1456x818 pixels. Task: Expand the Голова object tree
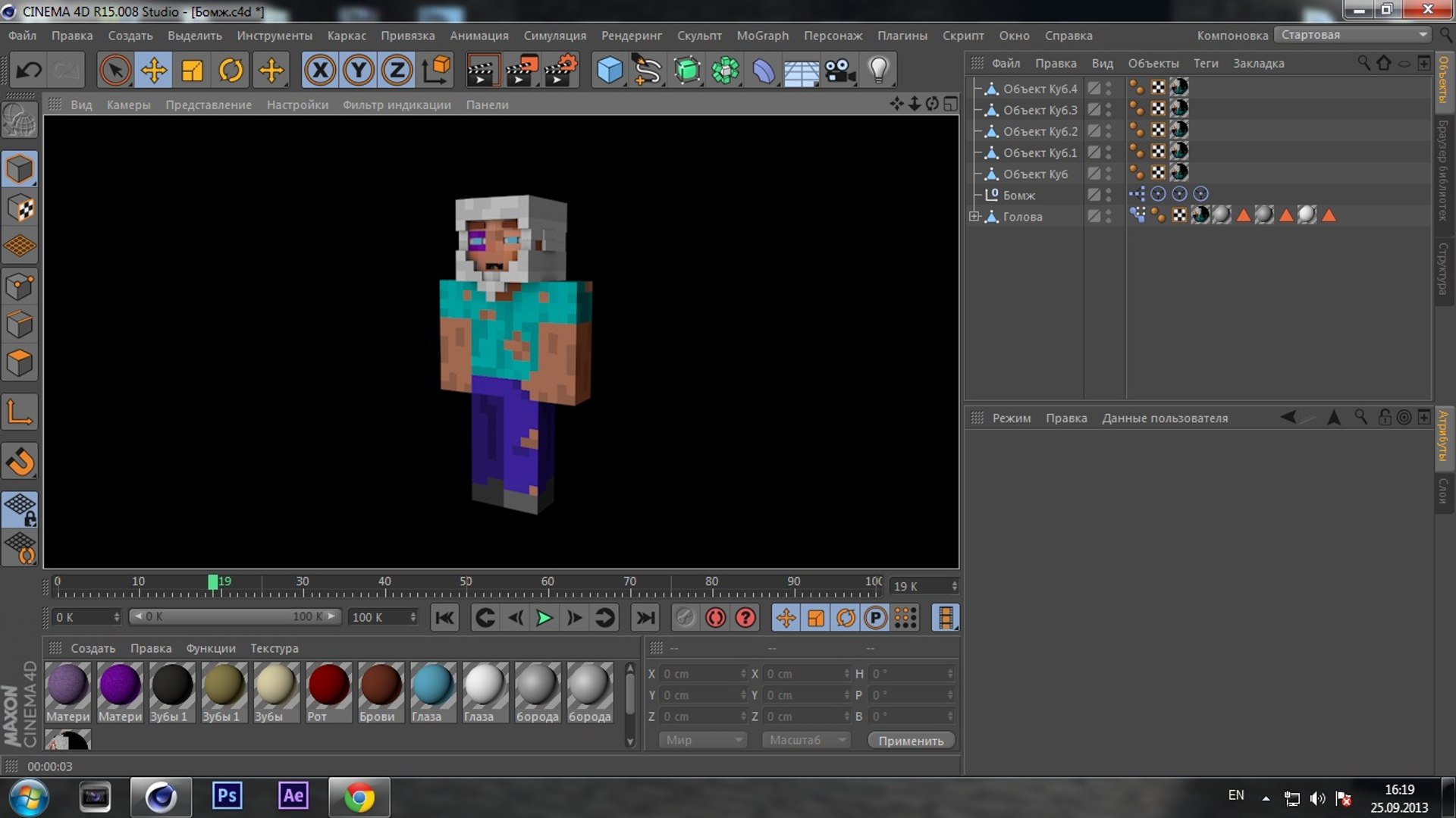point(975,216)
